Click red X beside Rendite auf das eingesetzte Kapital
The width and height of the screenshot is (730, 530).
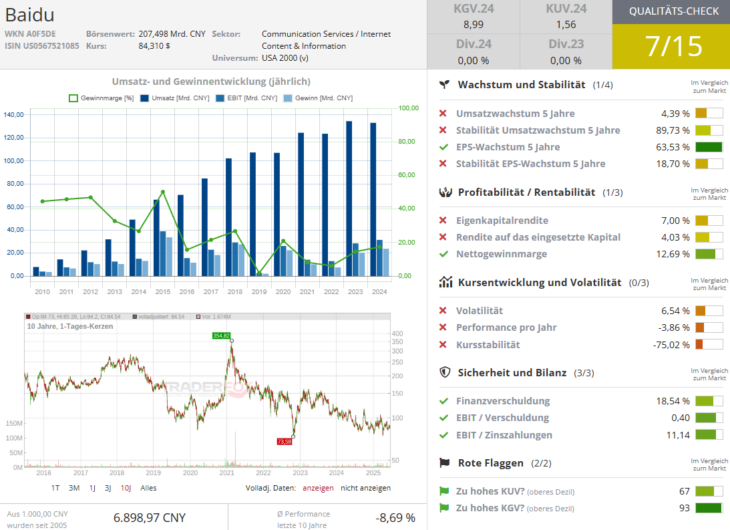pos(443,237)
